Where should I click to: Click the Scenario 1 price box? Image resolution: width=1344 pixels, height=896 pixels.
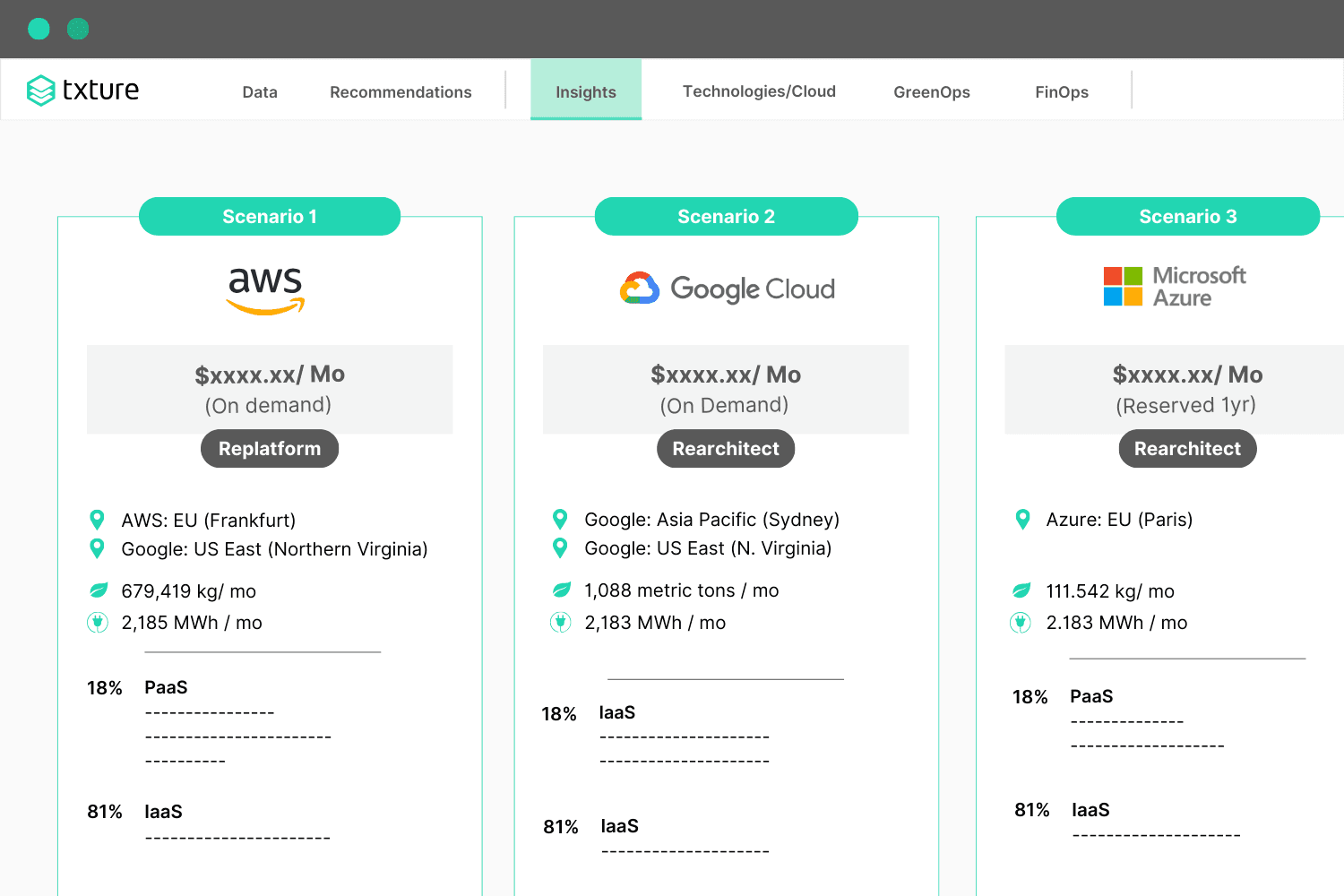(270, 389)
